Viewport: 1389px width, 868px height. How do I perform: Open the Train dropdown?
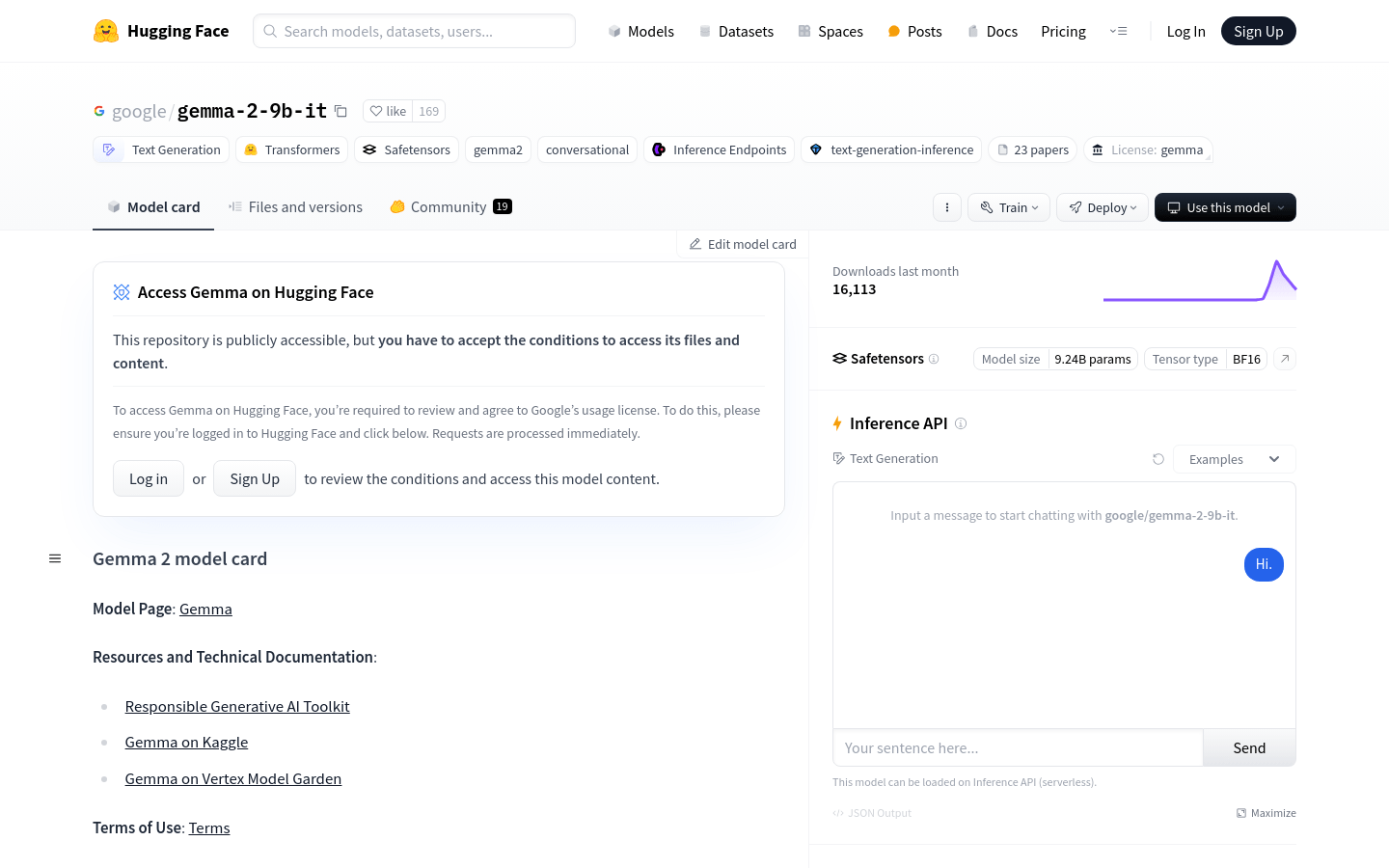[1009, 207]
